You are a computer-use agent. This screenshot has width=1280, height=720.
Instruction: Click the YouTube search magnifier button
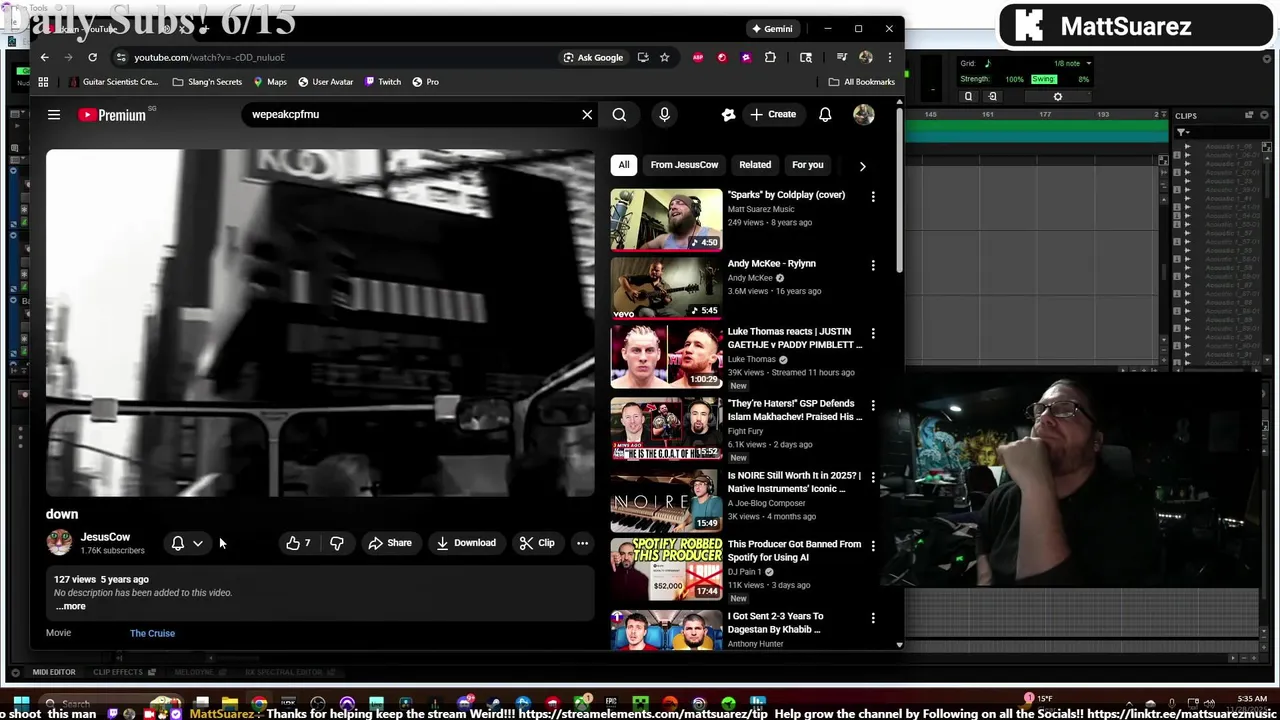(x=619, y=115)
